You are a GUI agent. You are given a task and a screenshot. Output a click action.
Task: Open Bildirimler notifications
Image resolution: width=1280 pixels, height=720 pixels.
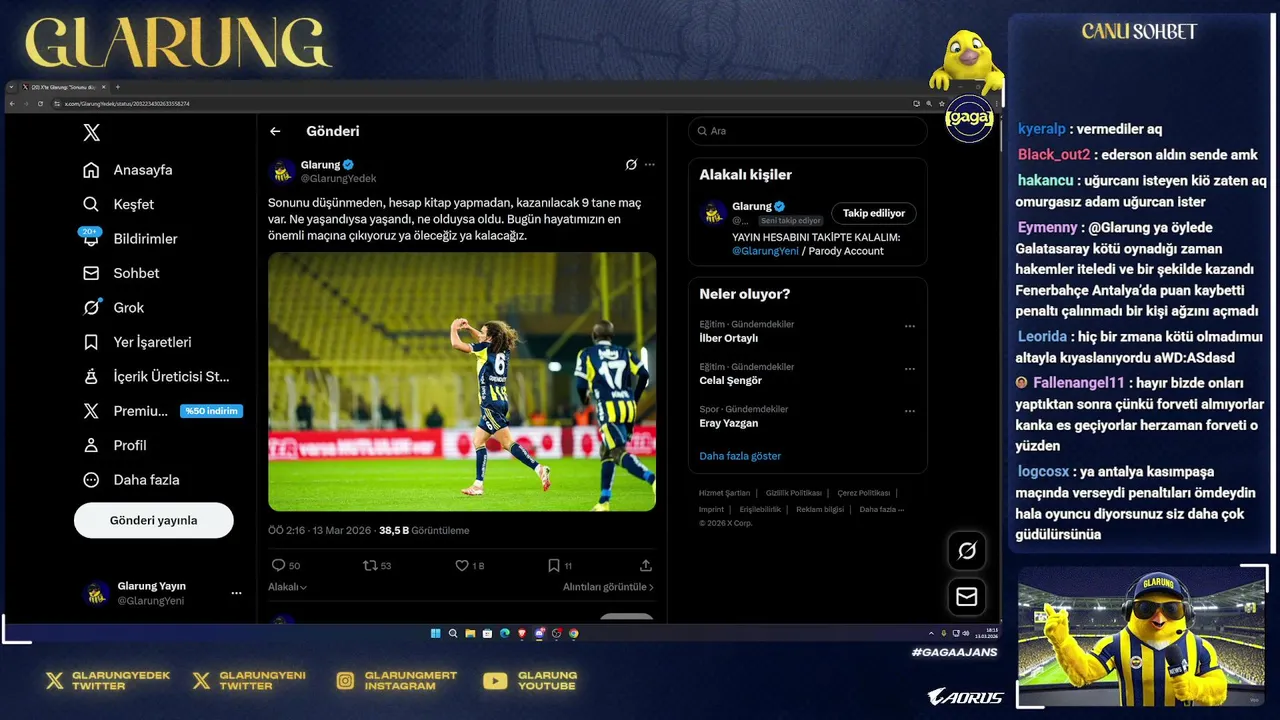point(129,238)
